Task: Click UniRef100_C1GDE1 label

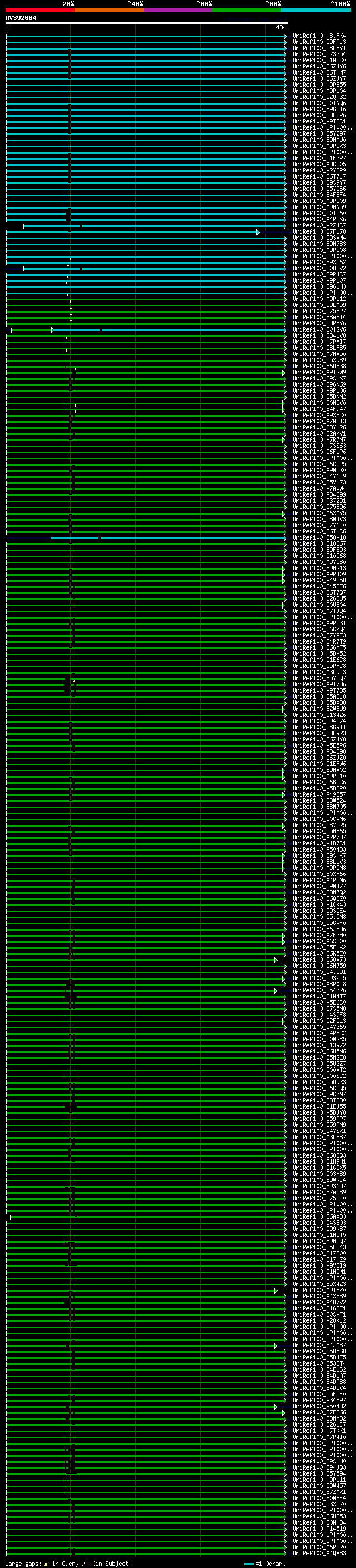Action: tap(319, 1309)
